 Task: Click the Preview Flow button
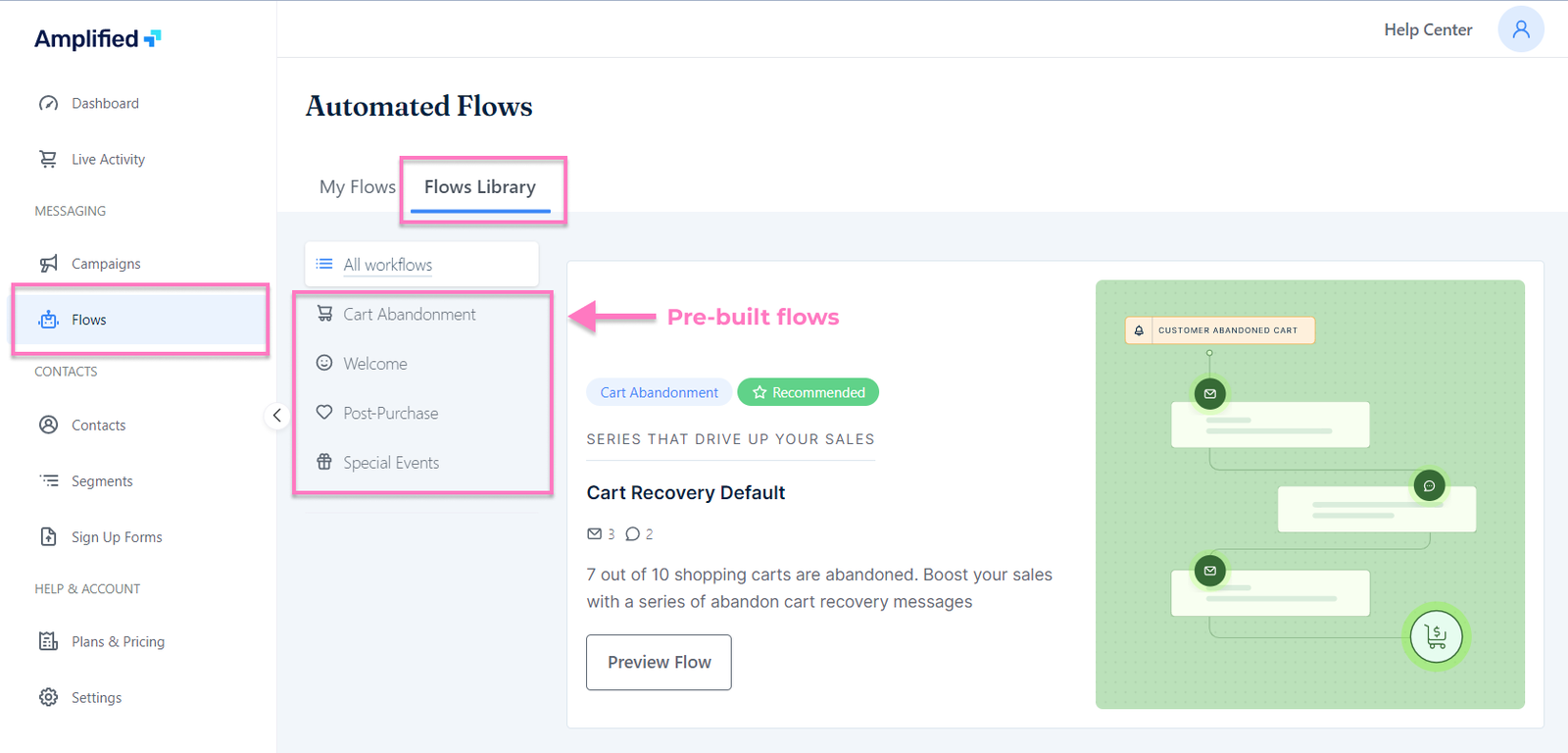point(659,663)
